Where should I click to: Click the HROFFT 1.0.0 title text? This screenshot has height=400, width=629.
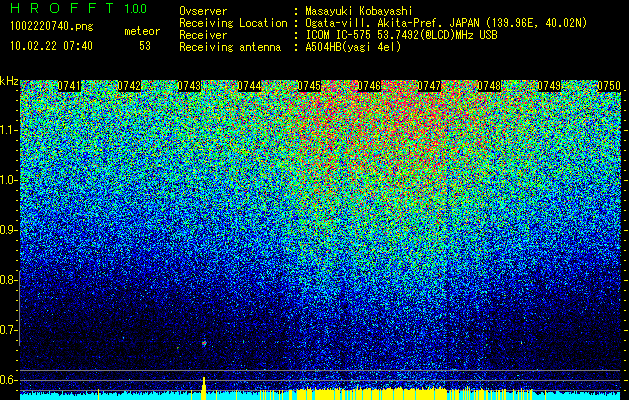[79, 8]
